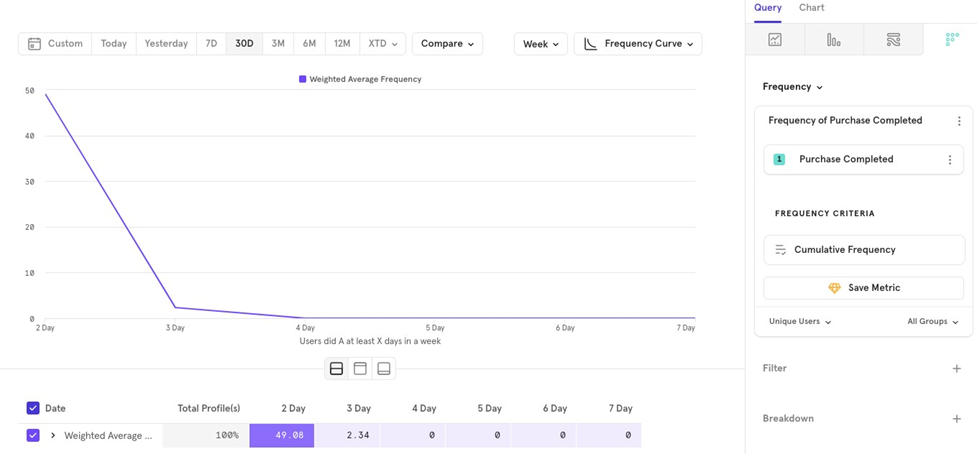Select the Retention report type icon
The width and height of the screenshot is (977, 454).
pos(951,40)
